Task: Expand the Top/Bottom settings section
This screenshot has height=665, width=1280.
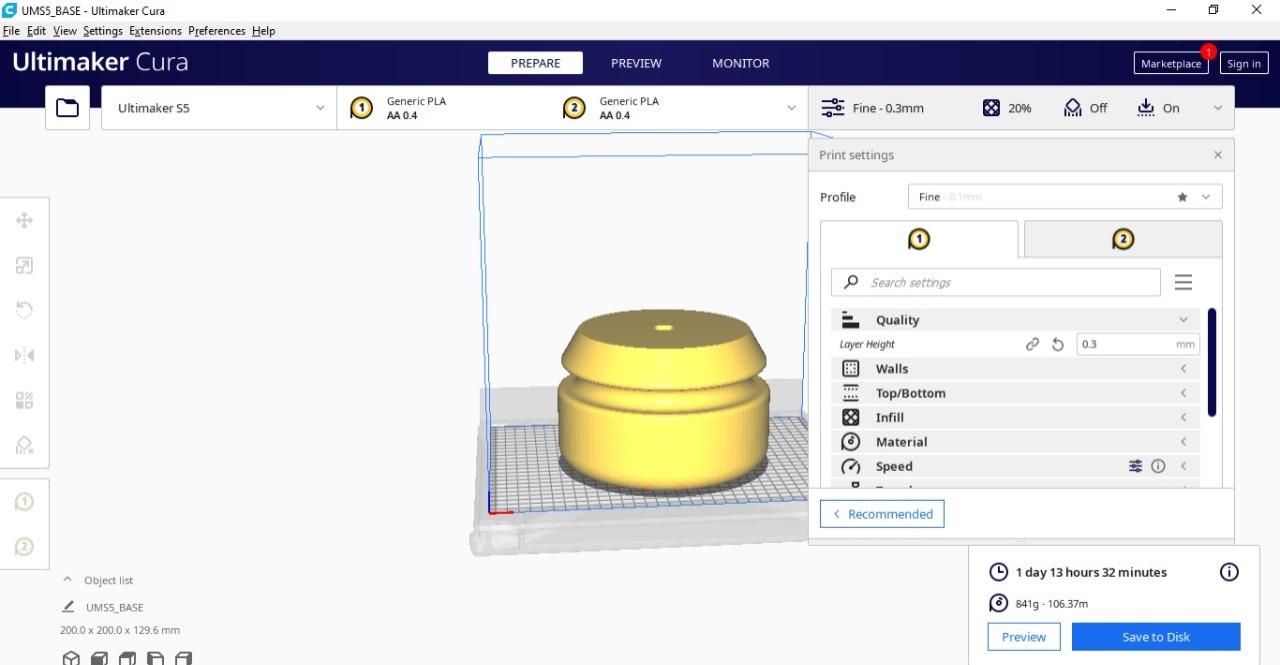Action: pos(1015,393)
